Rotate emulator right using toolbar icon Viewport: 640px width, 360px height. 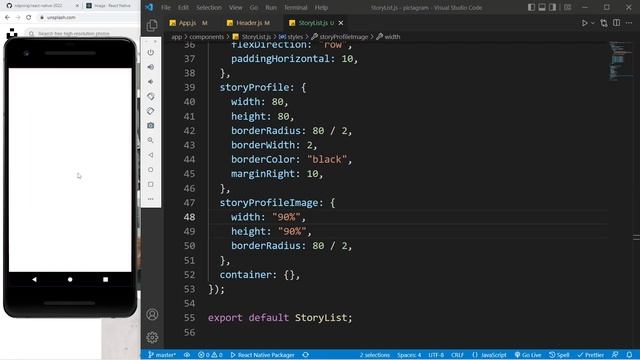[151, 111]
